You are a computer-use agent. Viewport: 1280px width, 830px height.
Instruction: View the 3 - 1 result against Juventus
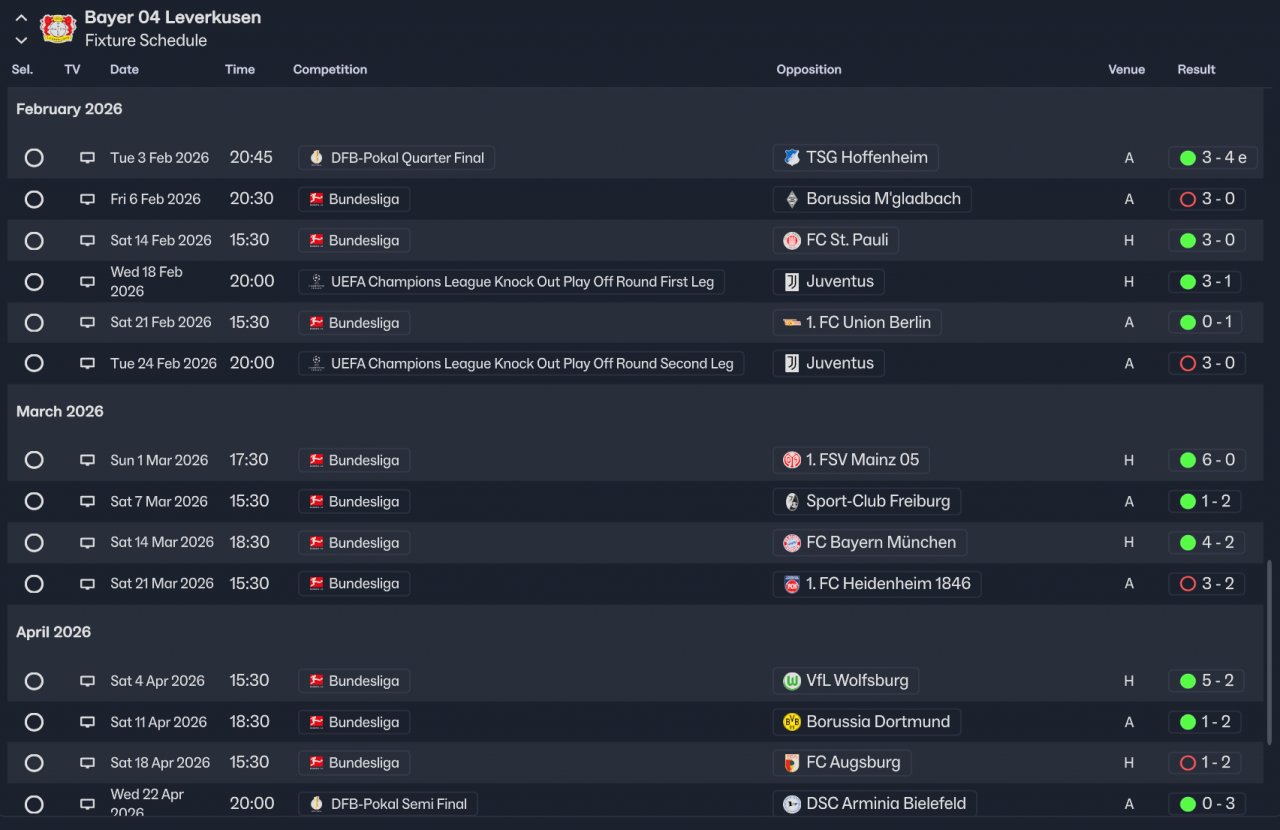pos(1205,282)
